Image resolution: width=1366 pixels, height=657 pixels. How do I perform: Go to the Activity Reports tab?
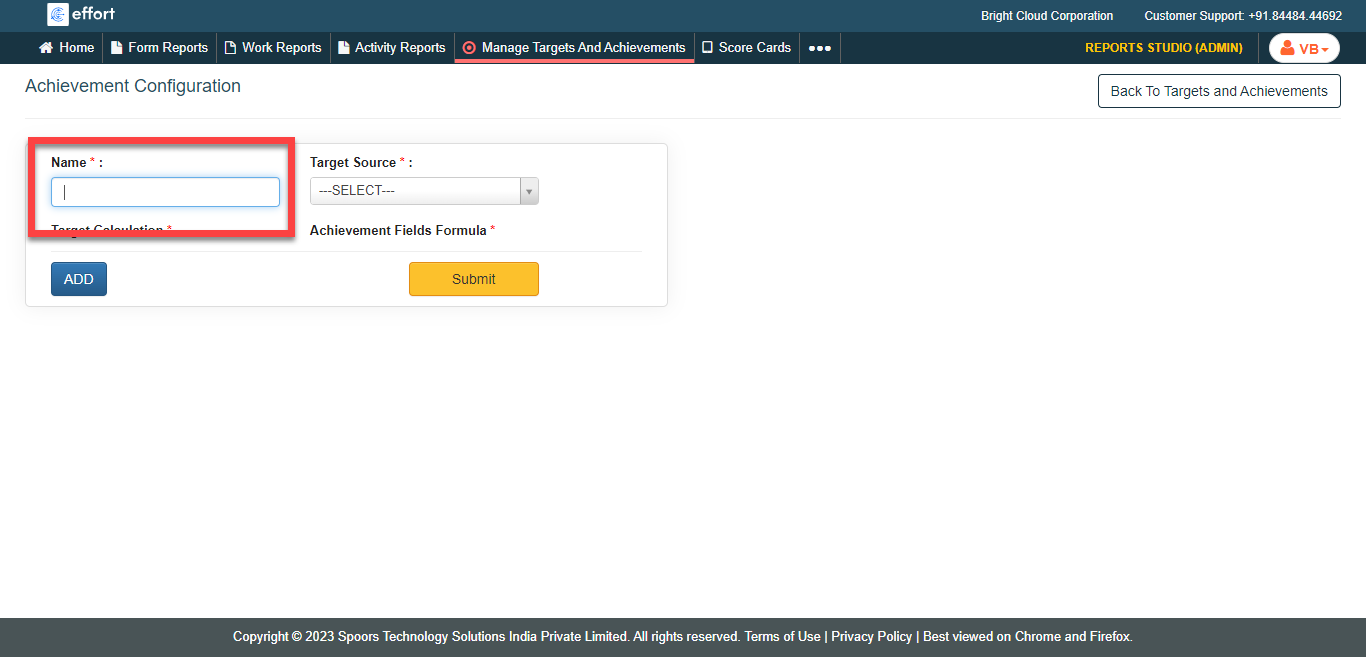(x=391, y=47)
